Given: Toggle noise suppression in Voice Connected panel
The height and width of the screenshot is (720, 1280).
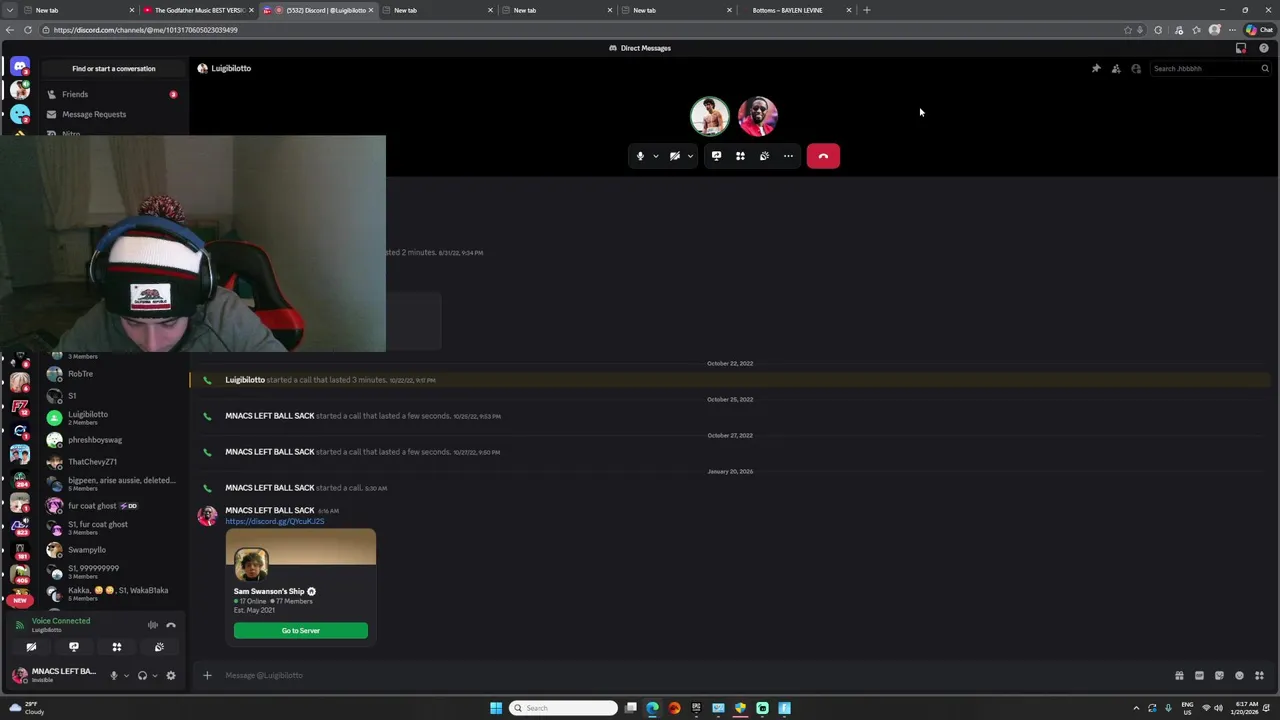Looking at the screenshot, I should (153, 625).
